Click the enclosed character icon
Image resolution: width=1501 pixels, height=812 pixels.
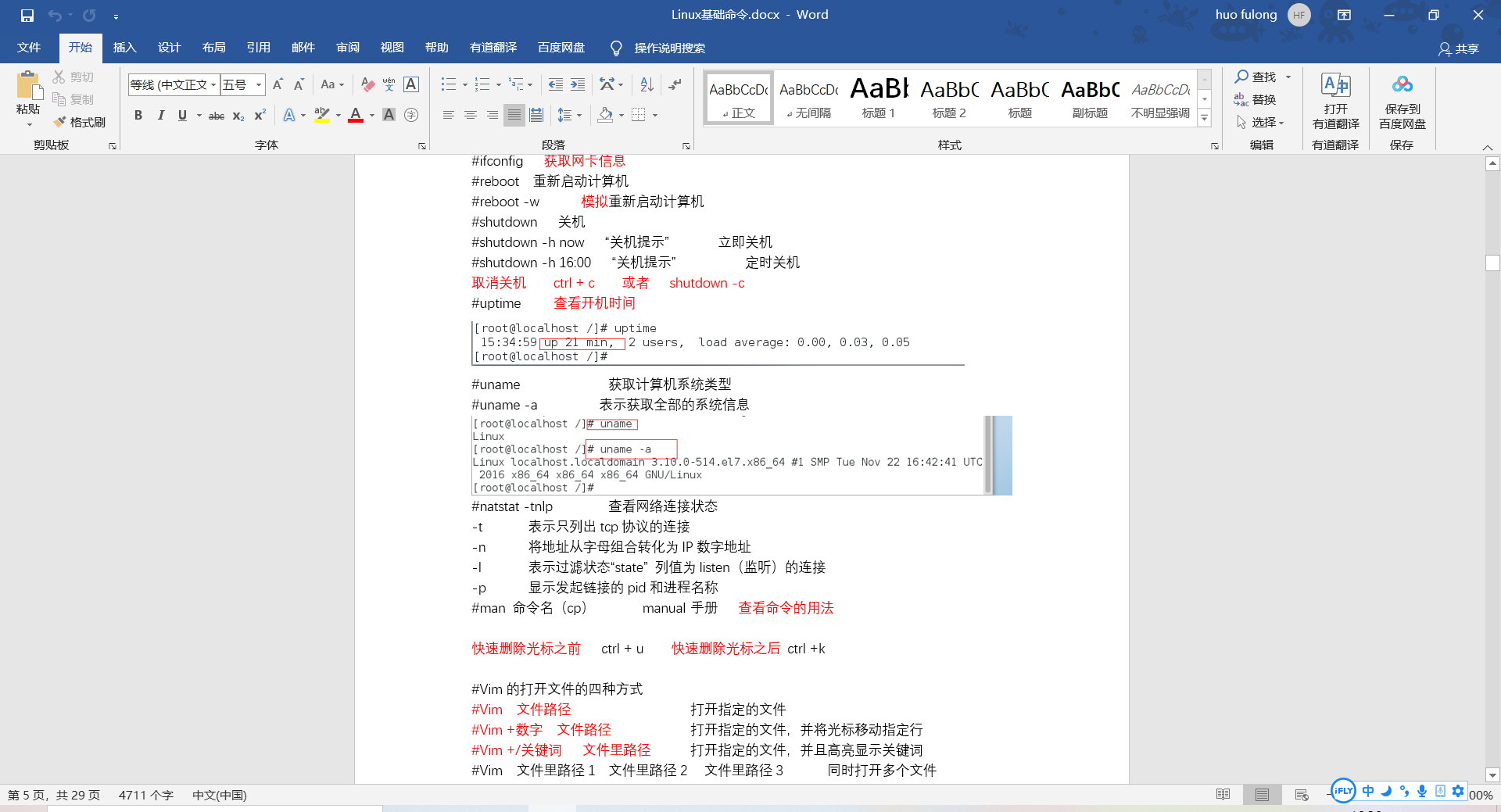(411, 115)
